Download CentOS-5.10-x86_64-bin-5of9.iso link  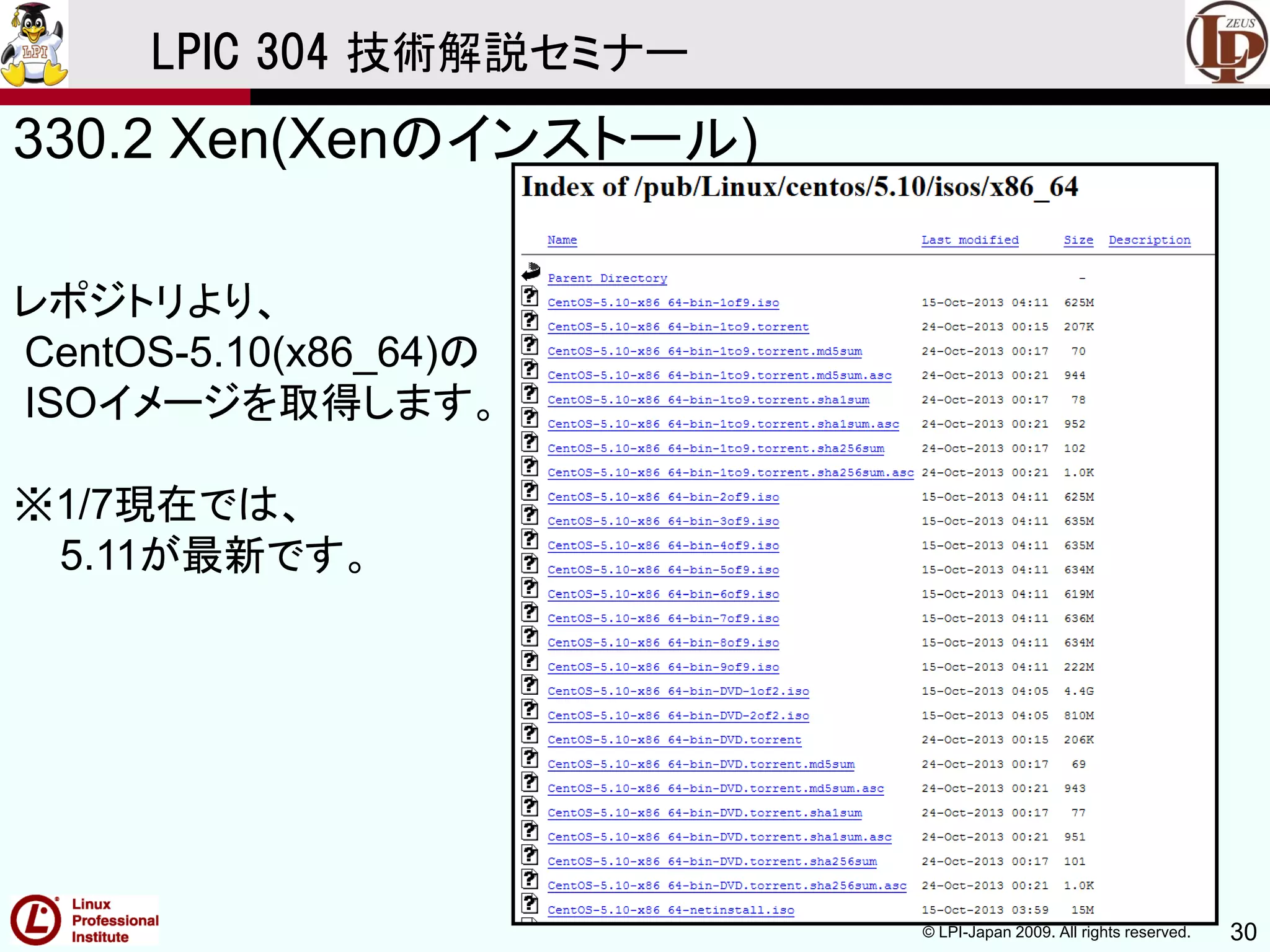click(x=663, y=570)
